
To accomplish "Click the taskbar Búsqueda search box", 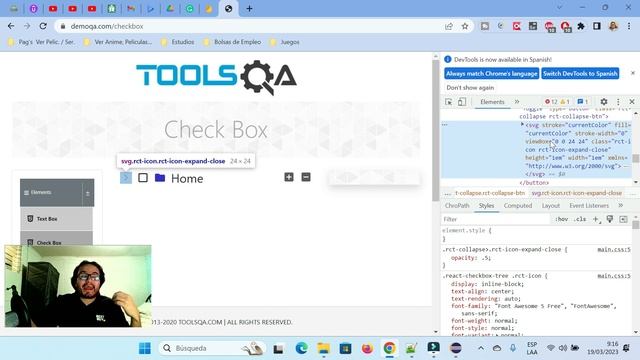I will pos(212,348).
